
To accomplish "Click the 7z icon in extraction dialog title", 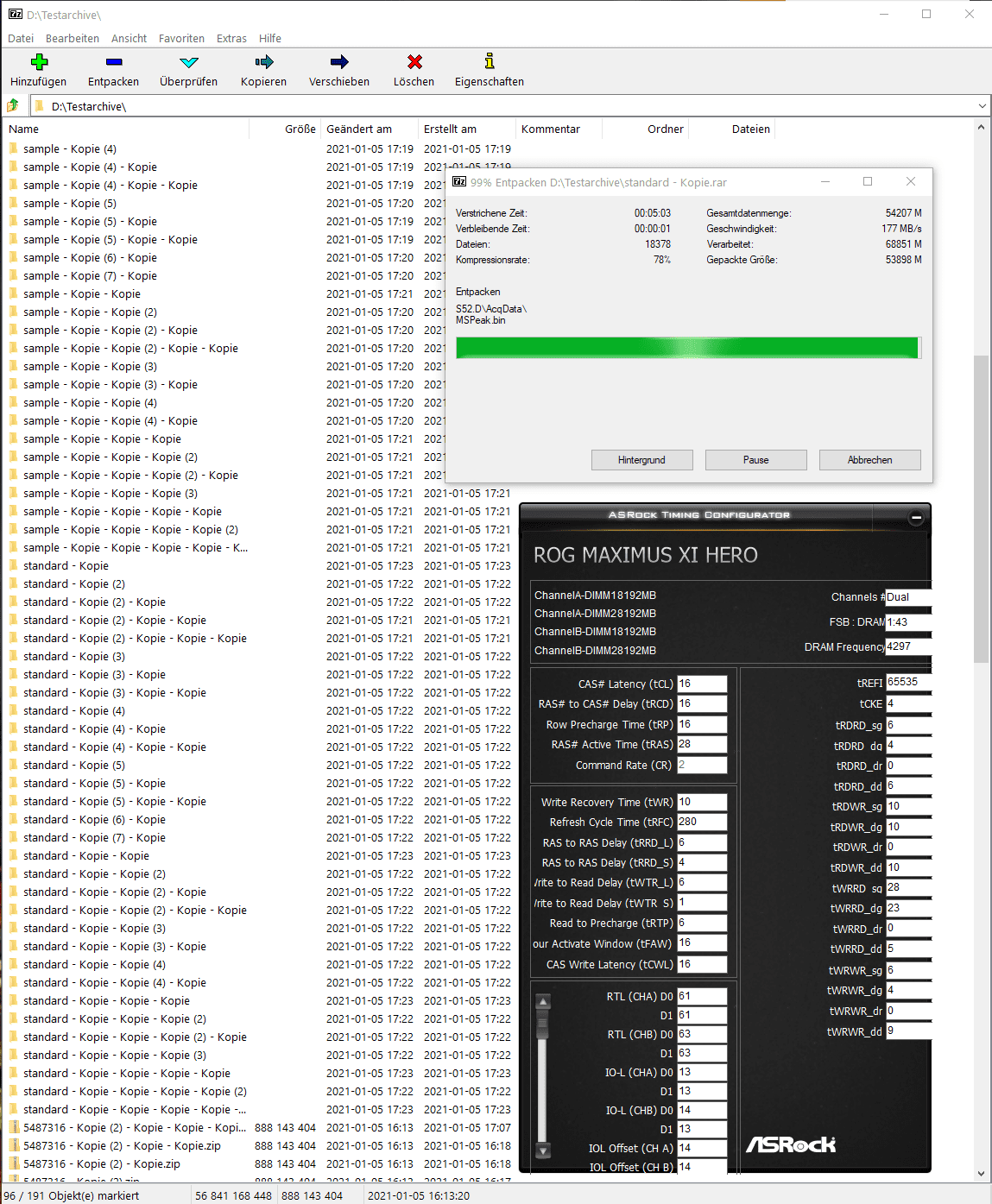I will [x=459, y=182].
